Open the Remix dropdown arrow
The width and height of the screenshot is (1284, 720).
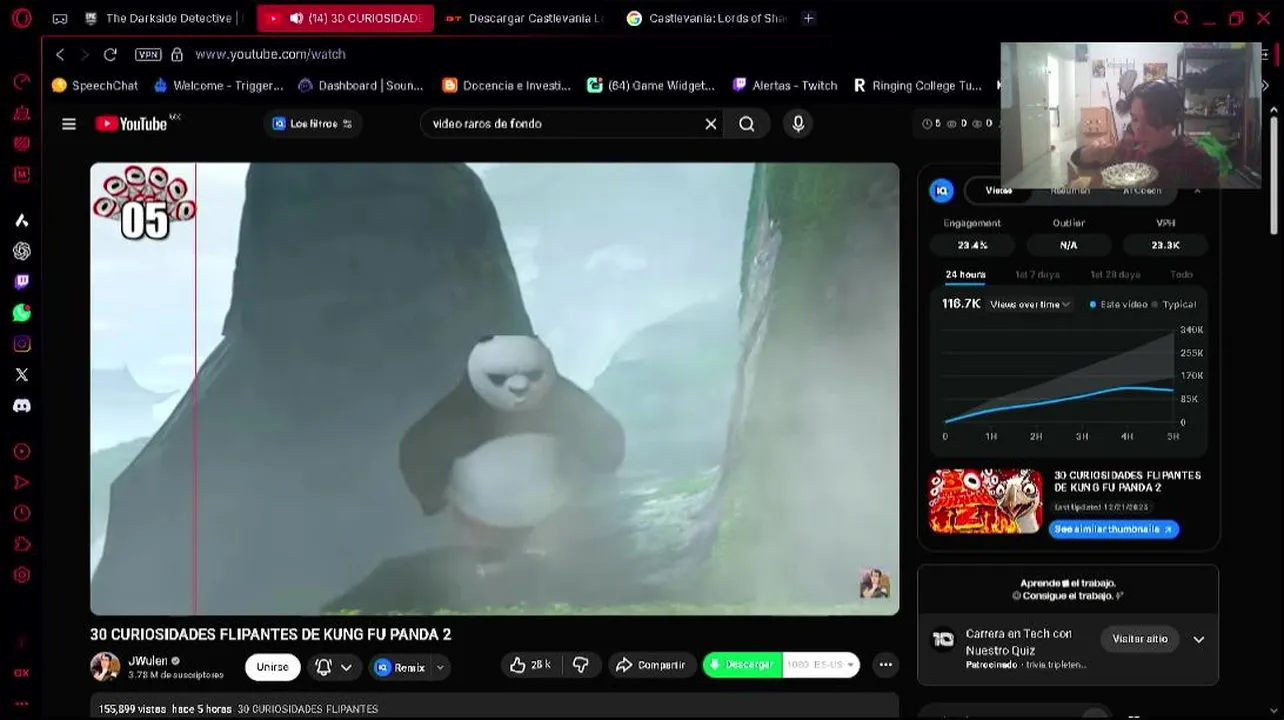pyautogui.click(x=440, y=667)
